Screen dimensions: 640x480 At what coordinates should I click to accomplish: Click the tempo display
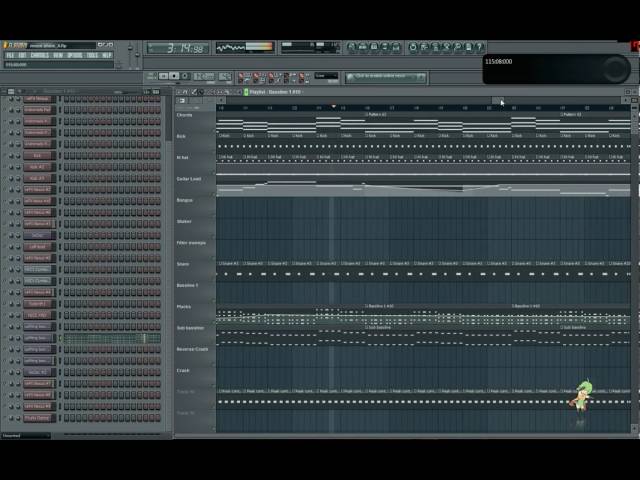[x=204, y=76]
